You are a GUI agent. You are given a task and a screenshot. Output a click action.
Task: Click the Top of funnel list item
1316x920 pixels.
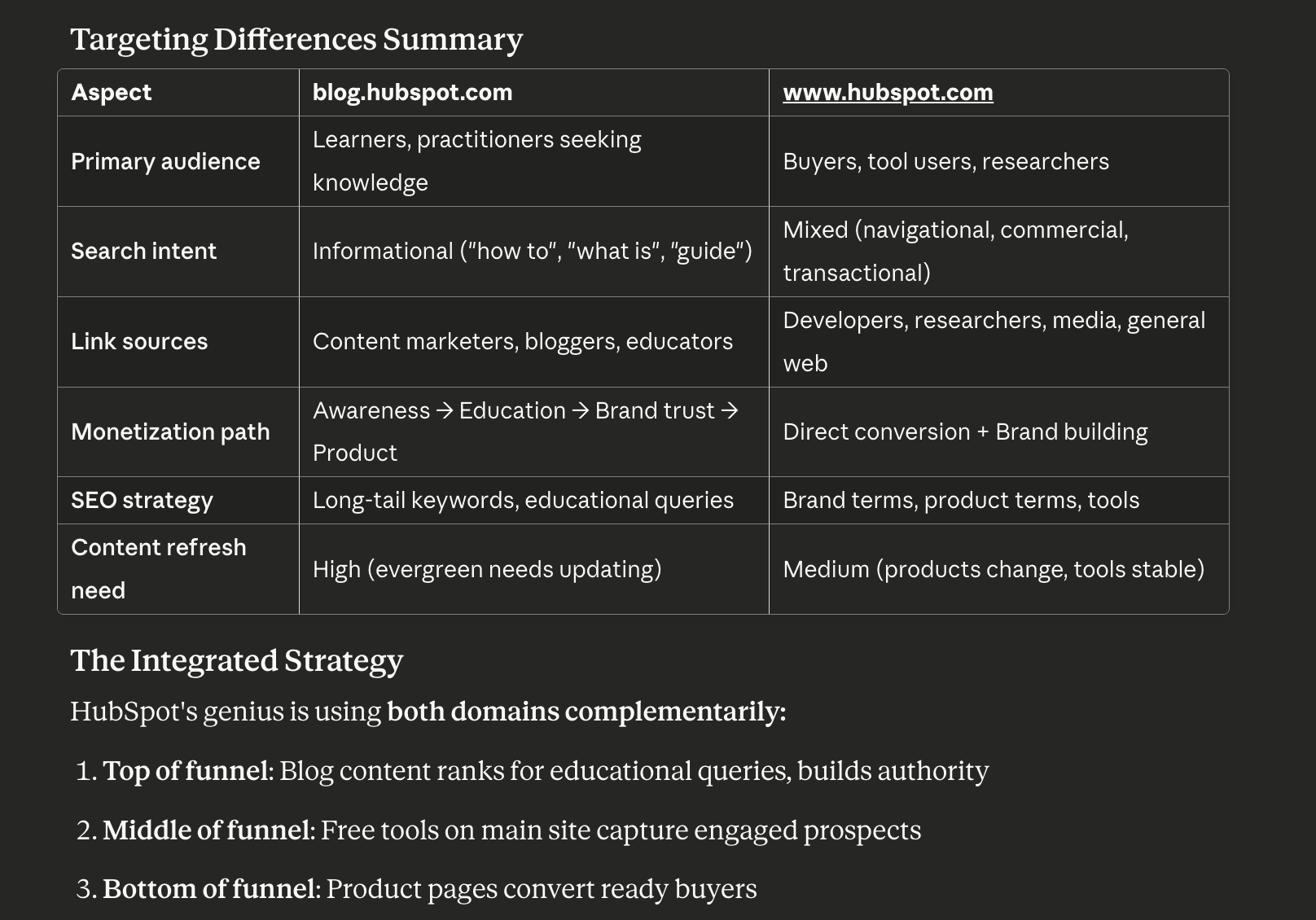[545, 771]
